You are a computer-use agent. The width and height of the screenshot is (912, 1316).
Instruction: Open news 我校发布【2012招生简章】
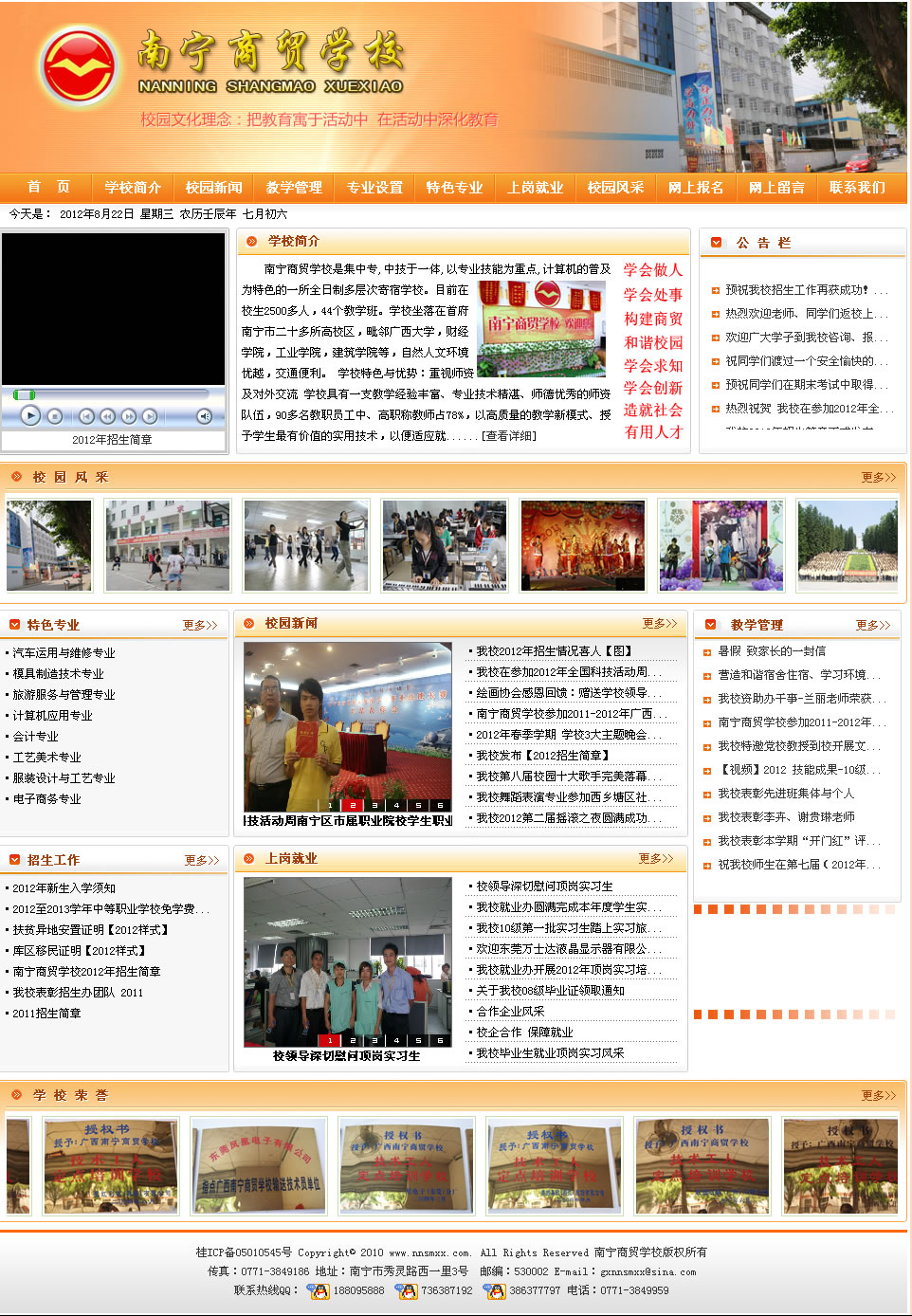coord(542,755)
